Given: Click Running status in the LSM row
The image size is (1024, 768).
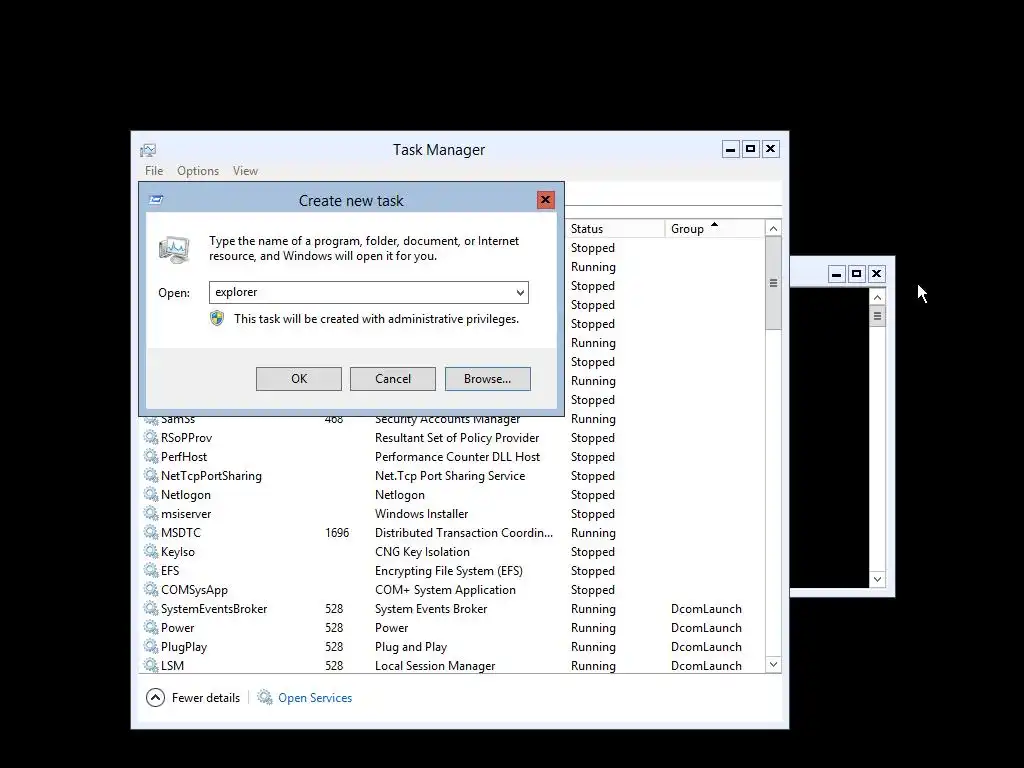Looking at the screenshot, I should click(x=593, y=665).
